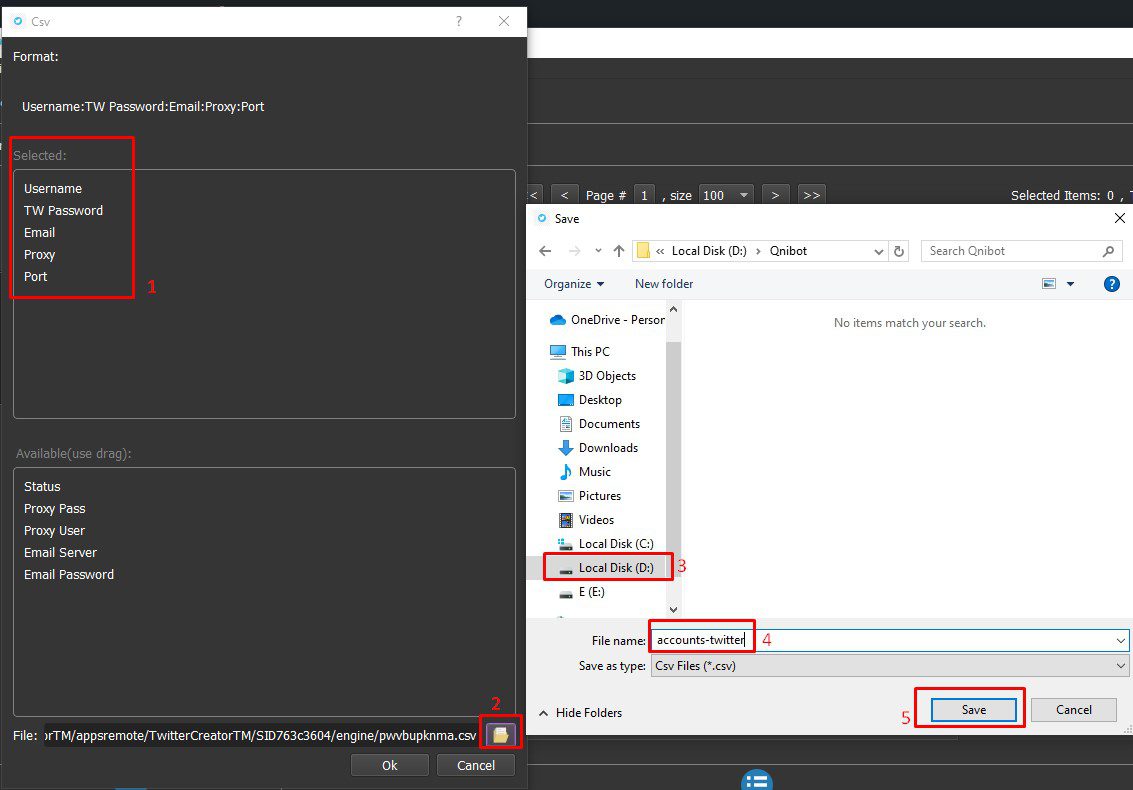
Task: Click the refresh icon beside address bar
Action: click(x=899, y=251)
